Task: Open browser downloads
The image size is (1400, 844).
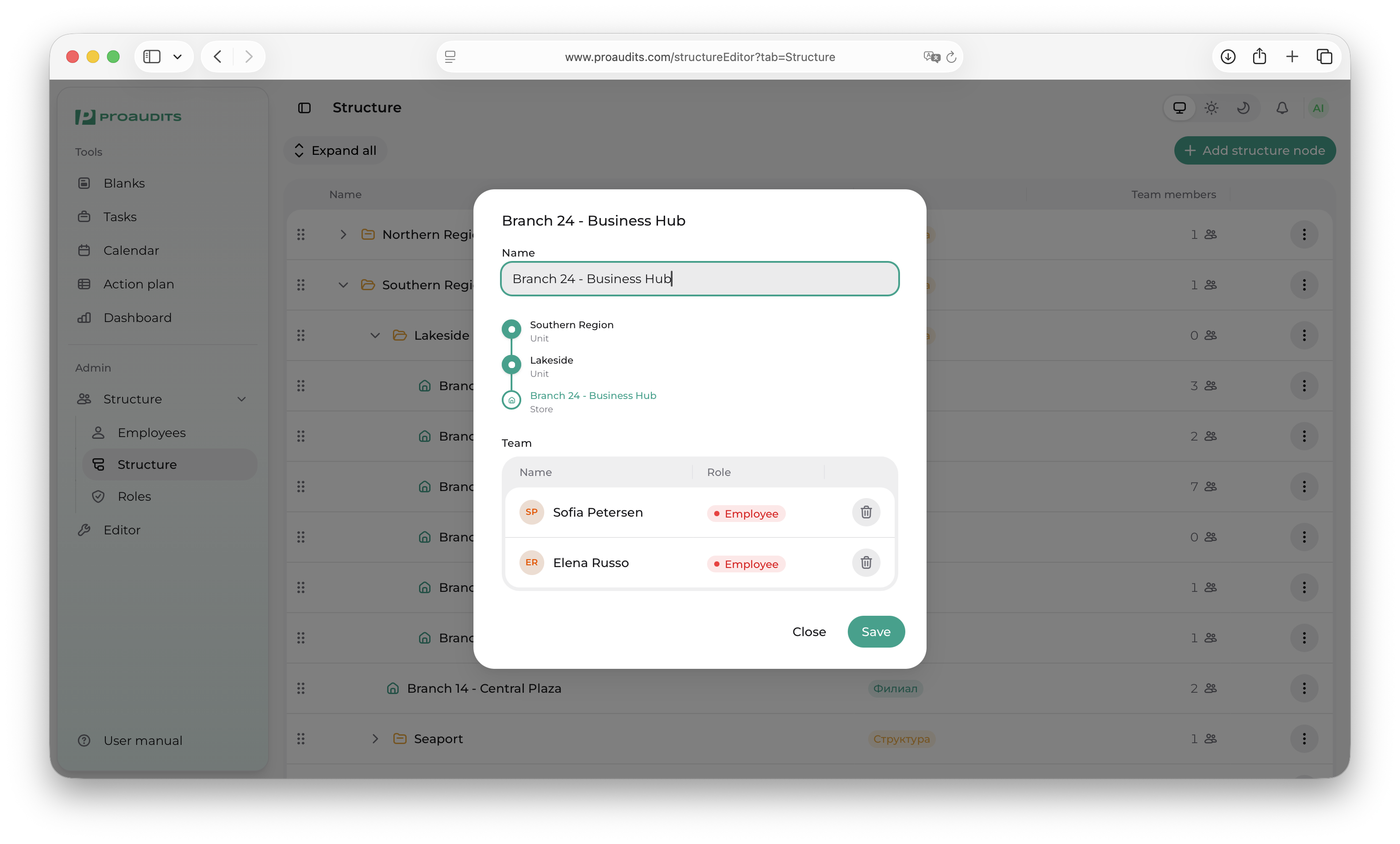Action: point(1228,56)
